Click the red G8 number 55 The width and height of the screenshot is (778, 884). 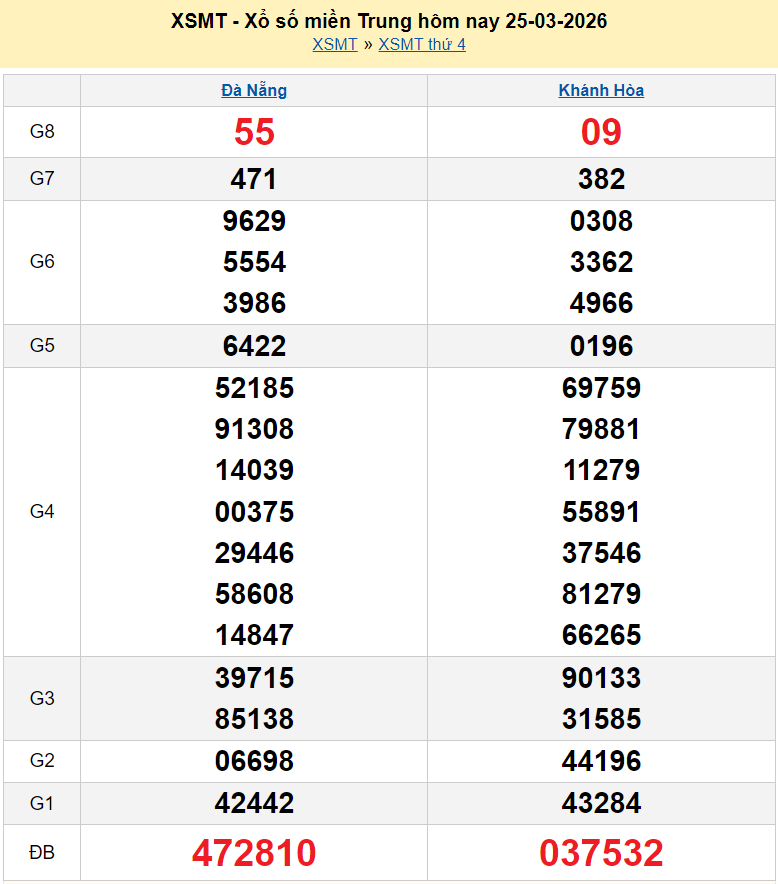tap(254, 132)
